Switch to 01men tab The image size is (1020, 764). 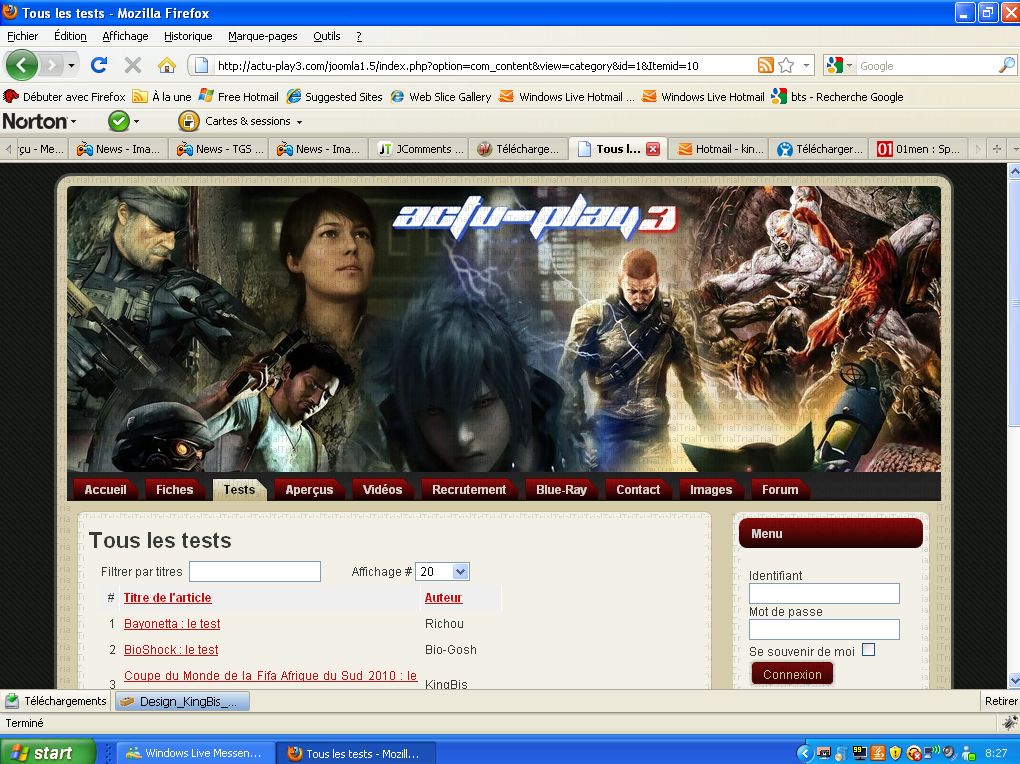(917, 149)
